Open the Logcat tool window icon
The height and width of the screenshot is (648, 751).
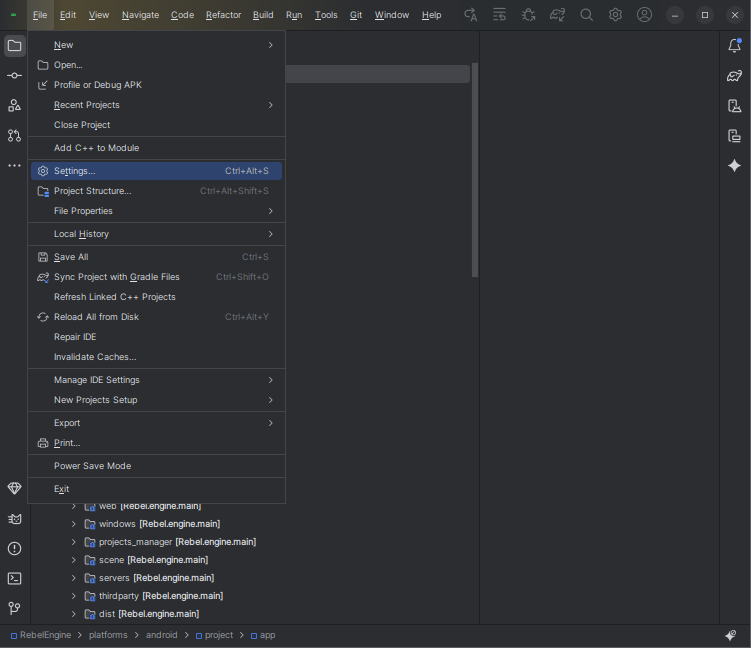pos(14,519)
